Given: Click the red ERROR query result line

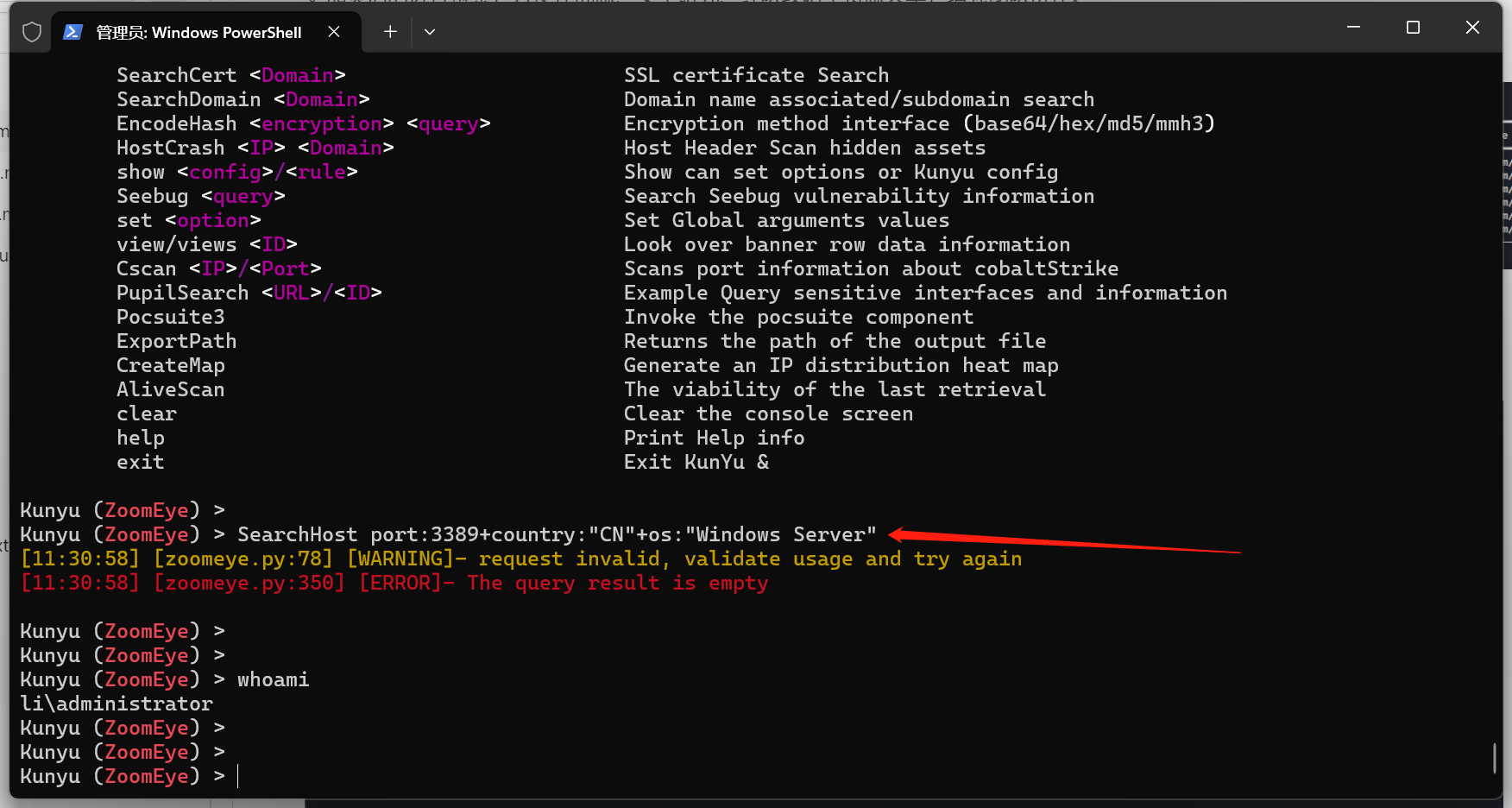Looking at the screenshot, I should 394,583.
